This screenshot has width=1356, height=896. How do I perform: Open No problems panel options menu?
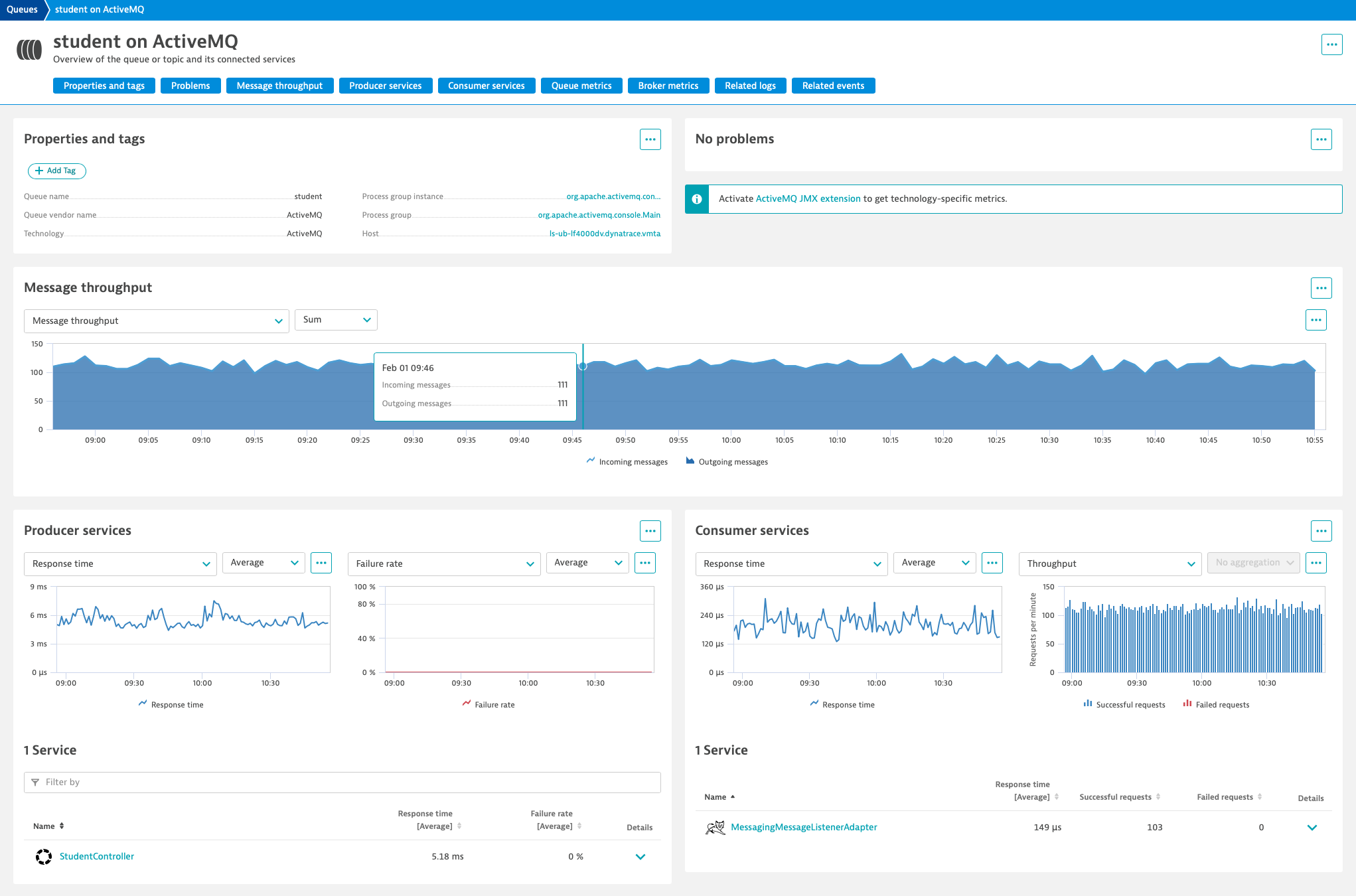click(1321, 139)
